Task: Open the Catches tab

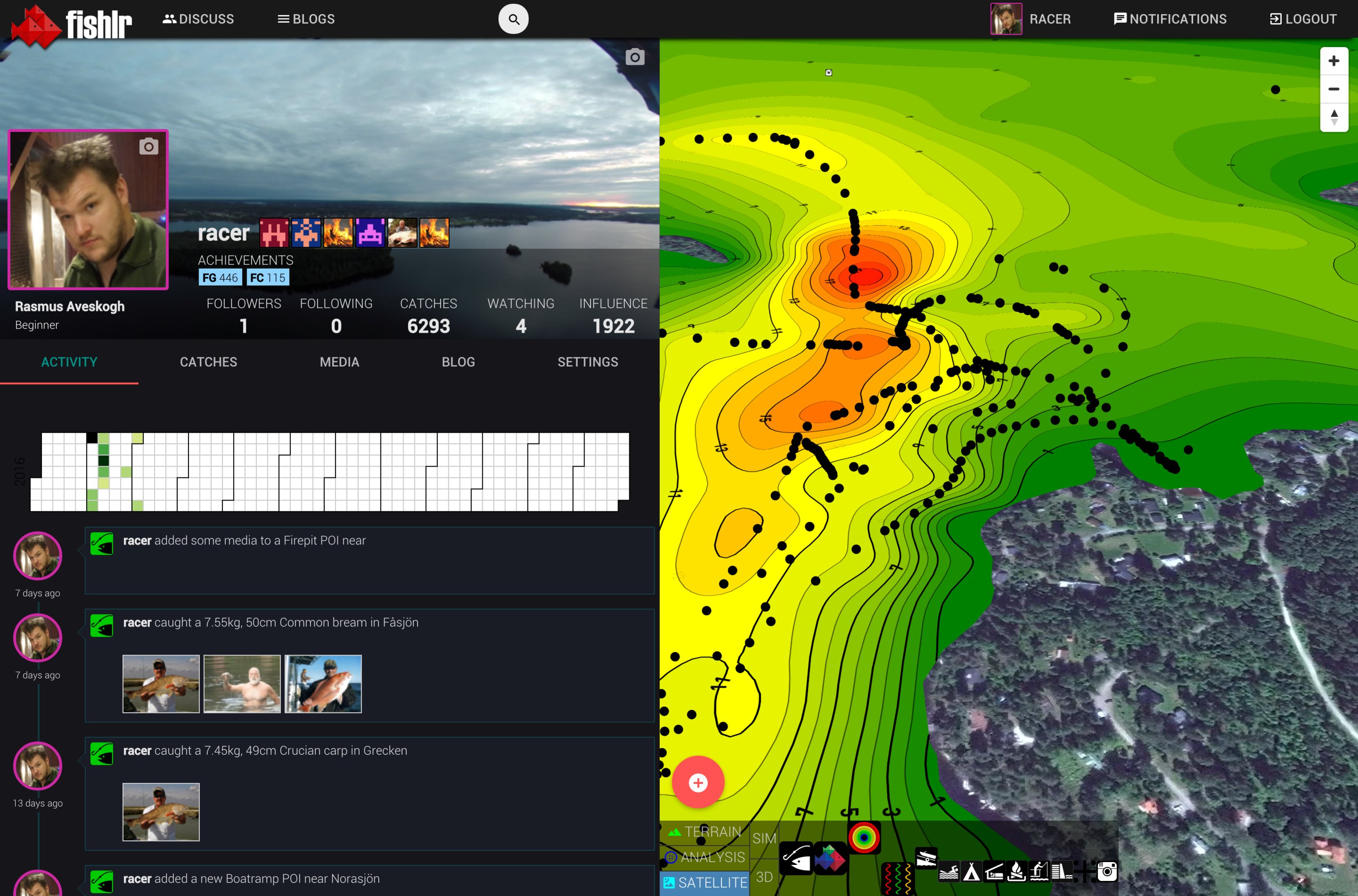Action: (x=208, y=362)
